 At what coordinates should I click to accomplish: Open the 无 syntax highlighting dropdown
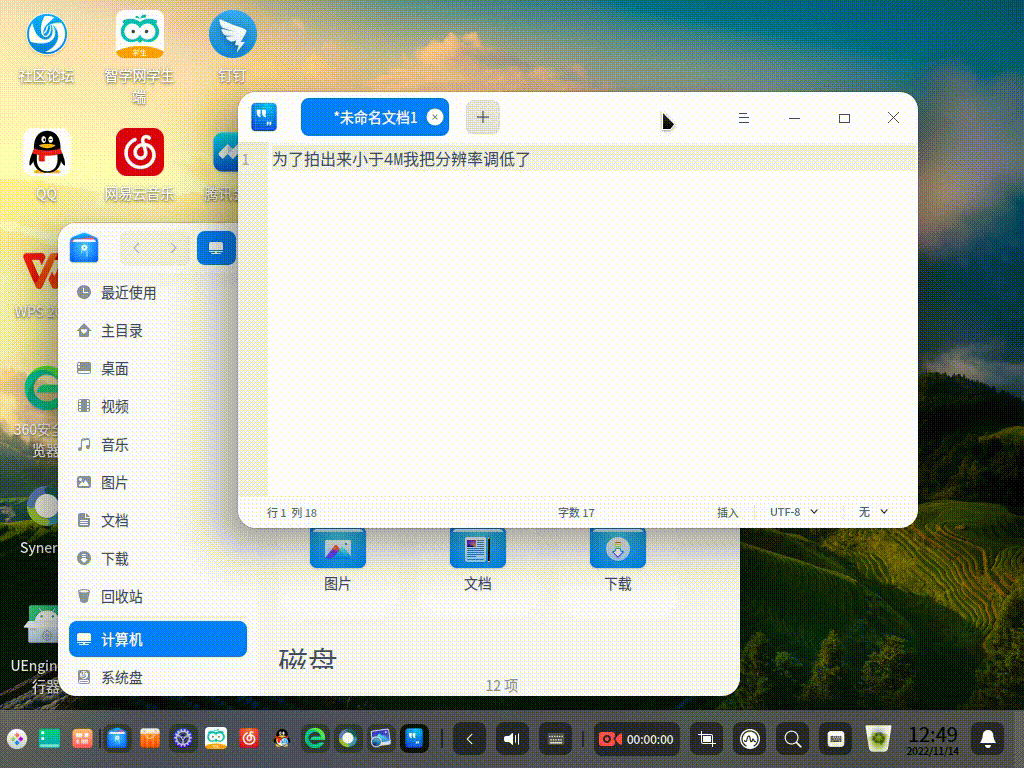[871, 512]
